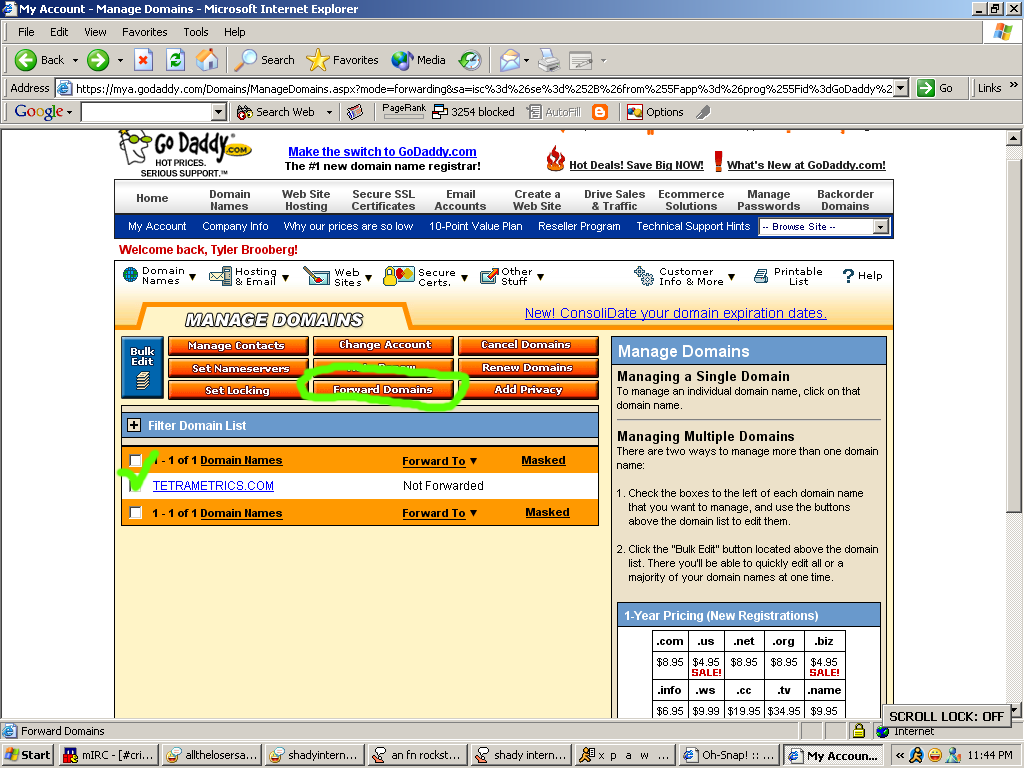
Task: Select the Backorder Domains nav tab
Action: tap(845, 200)
